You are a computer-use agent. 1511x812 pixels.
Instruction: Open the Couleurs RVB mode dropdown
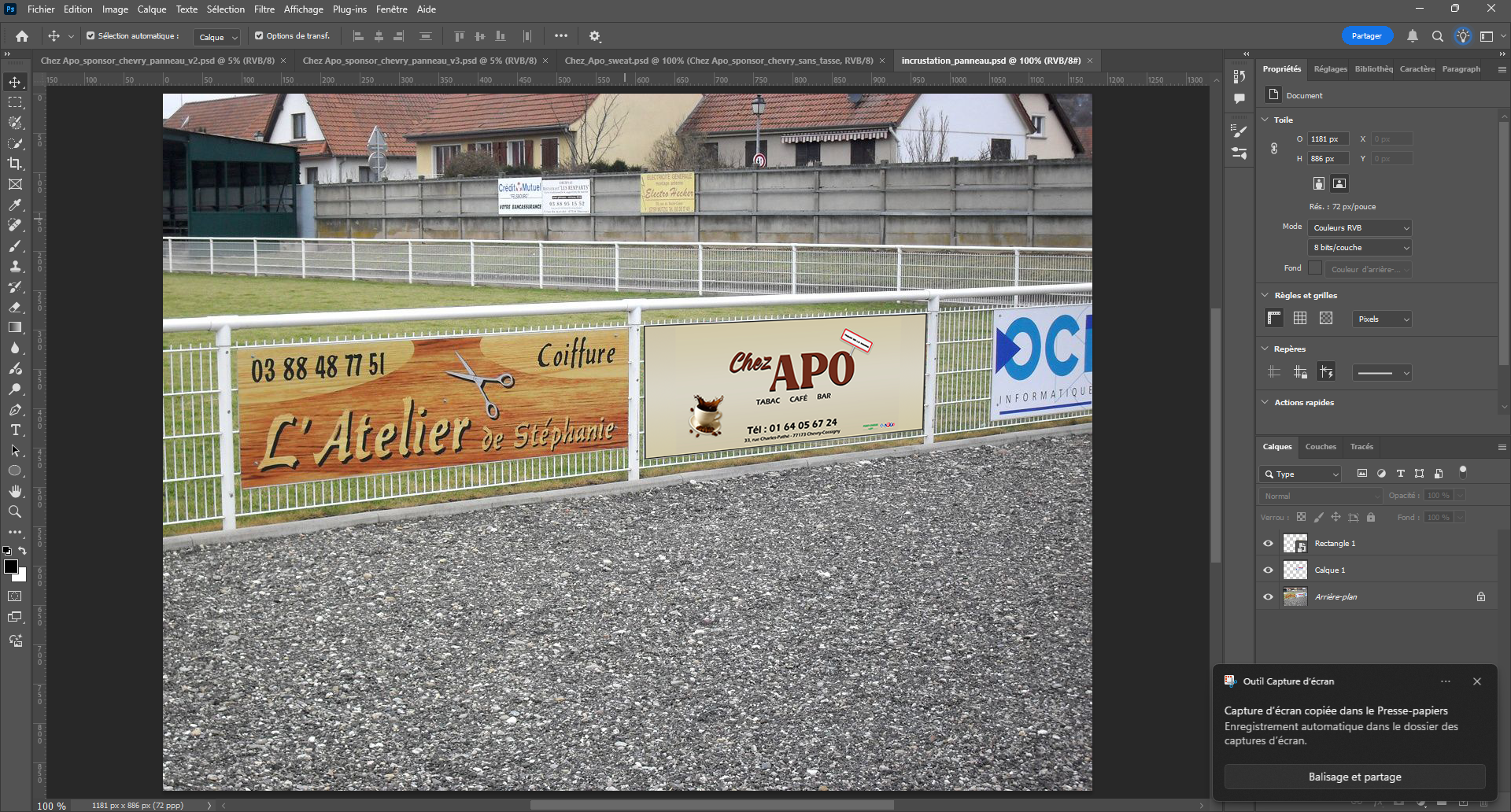coord(1360,228)
